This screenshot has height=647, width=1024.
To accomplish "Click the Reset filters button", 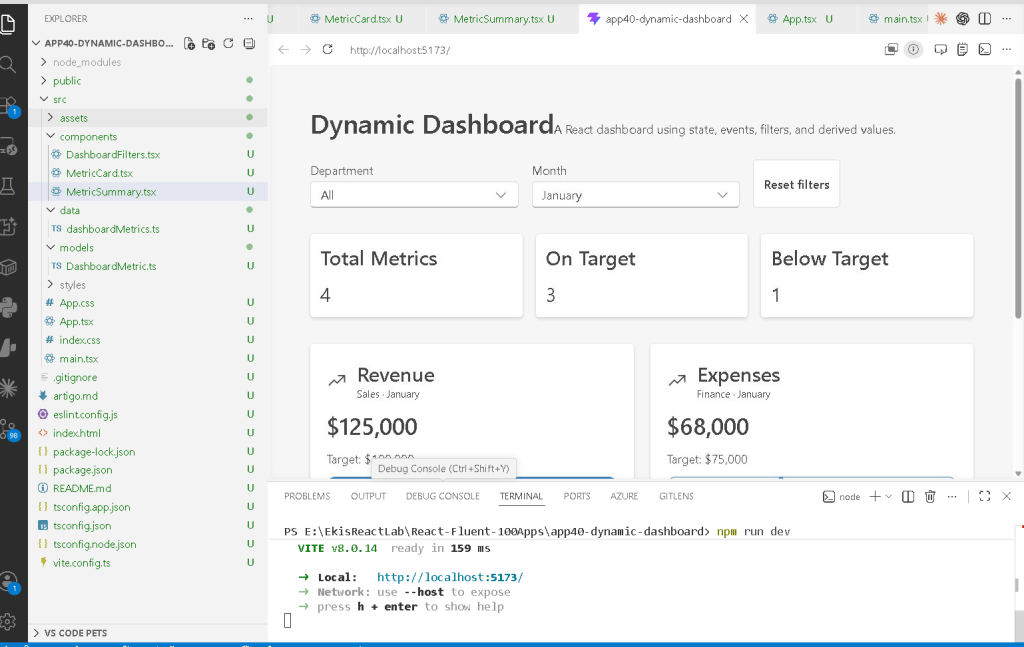I will point(797,185).
